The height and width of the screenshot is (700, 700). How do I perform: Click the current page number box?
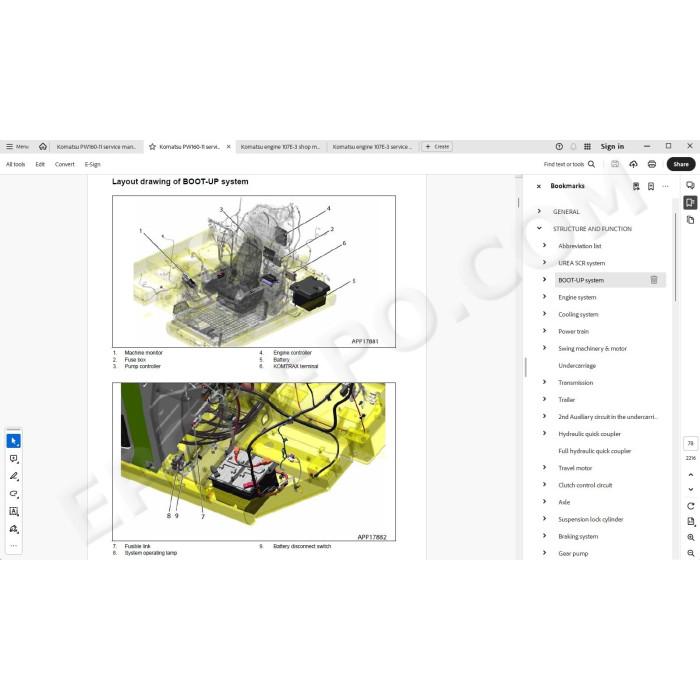[690, 443]
